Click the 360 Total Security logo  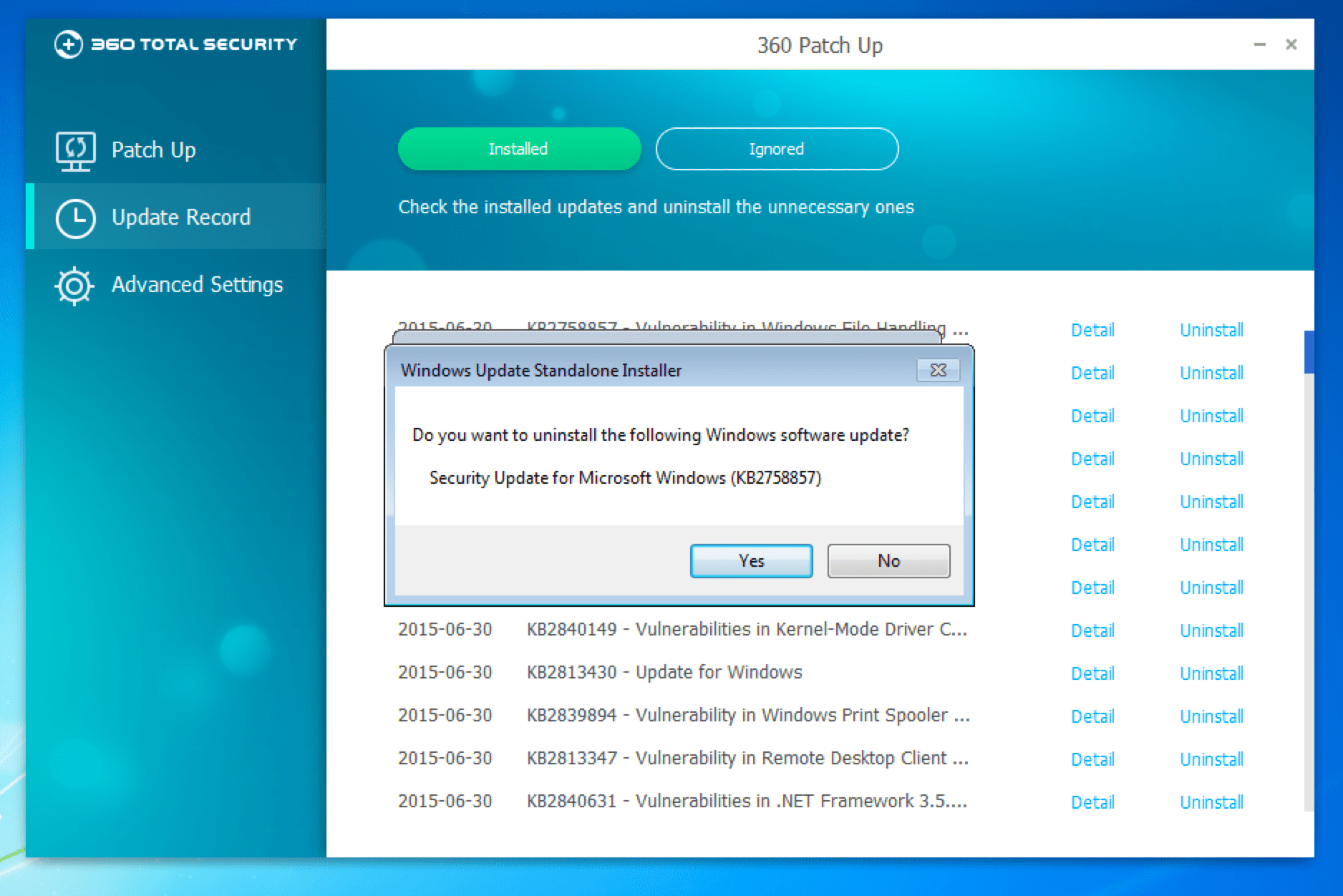(x=175, y=44)
